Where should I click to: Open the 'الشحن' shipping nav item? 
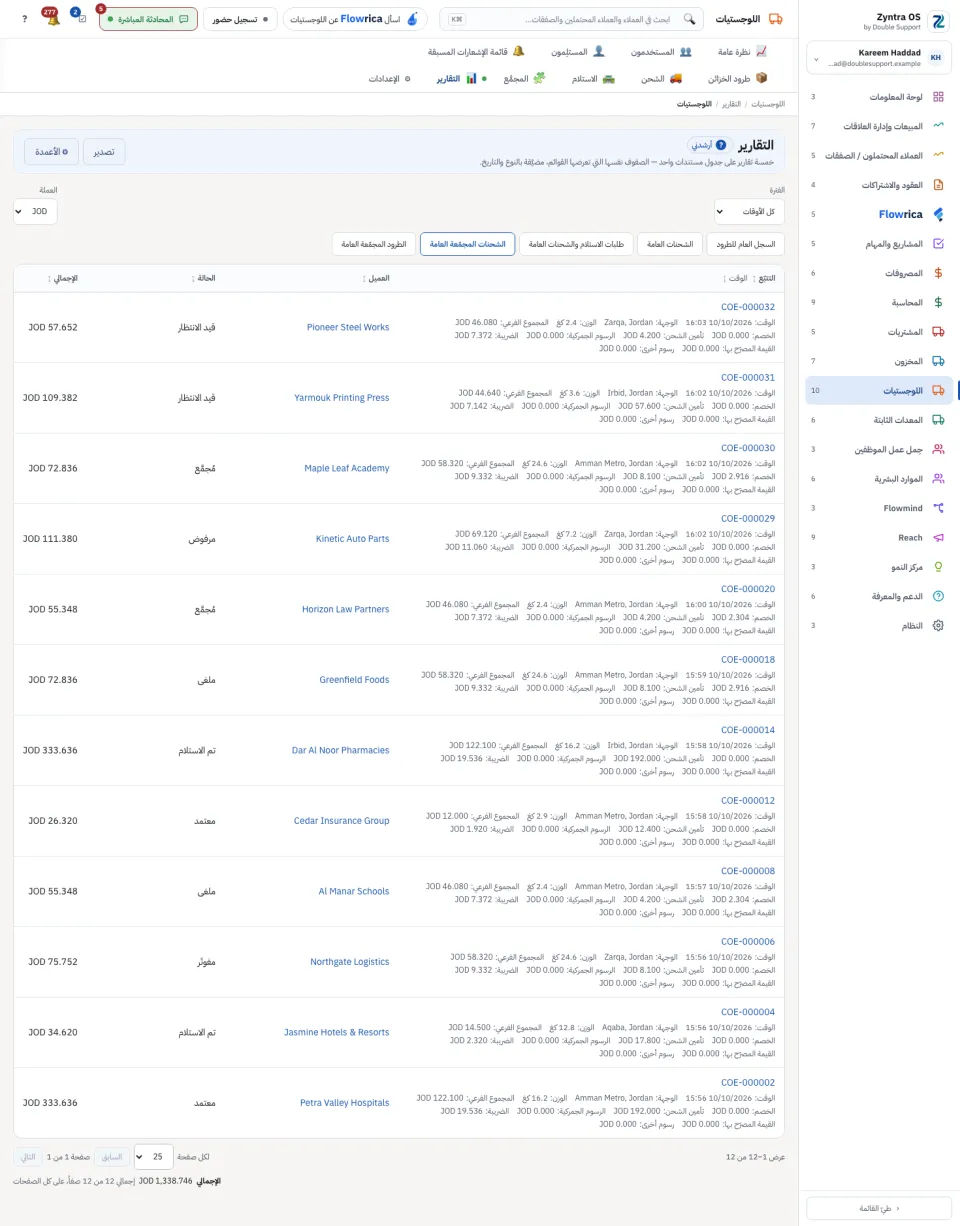point(661,78)
